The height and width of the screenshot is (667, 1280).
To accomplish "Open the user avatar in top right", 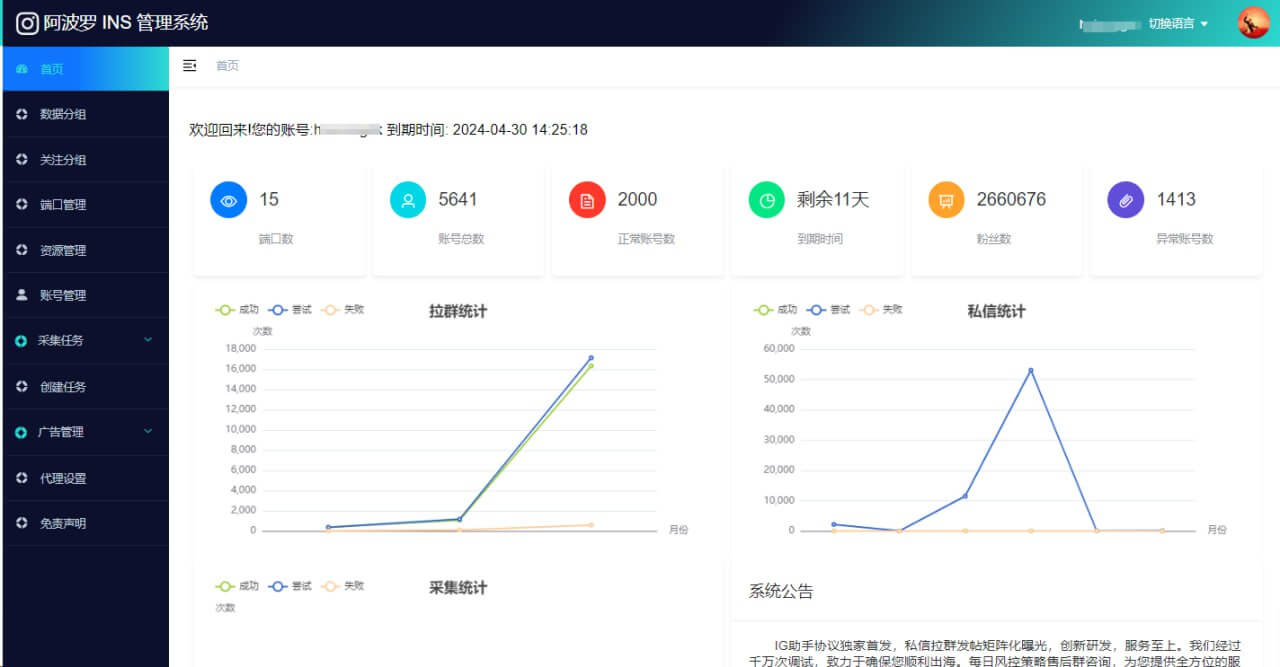I will tap(1253, 23).
